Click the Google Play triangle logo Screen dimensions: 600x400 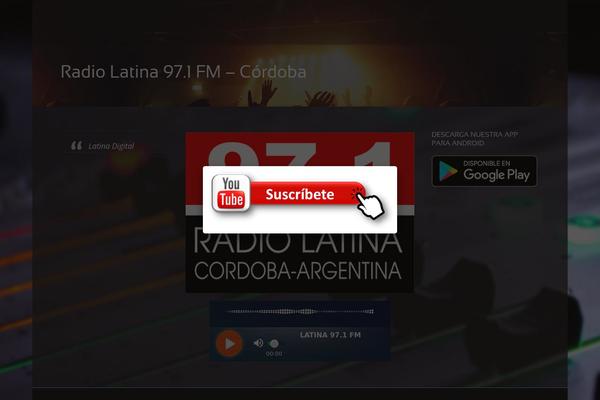click(448, 171)
